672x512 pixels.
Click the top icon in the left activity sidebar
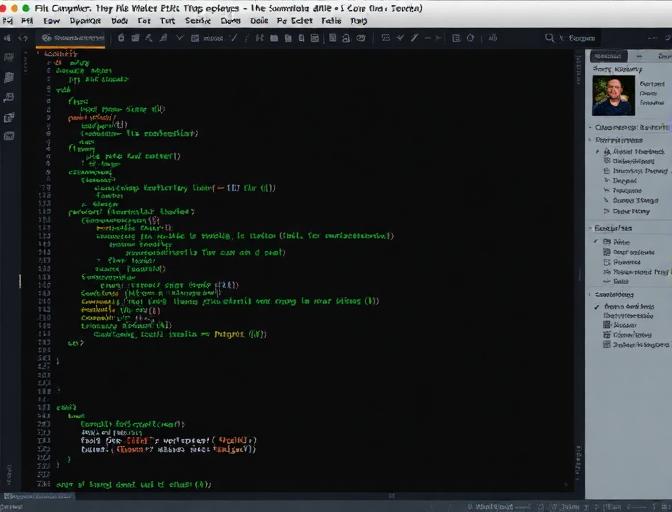(x=9, y=57)
